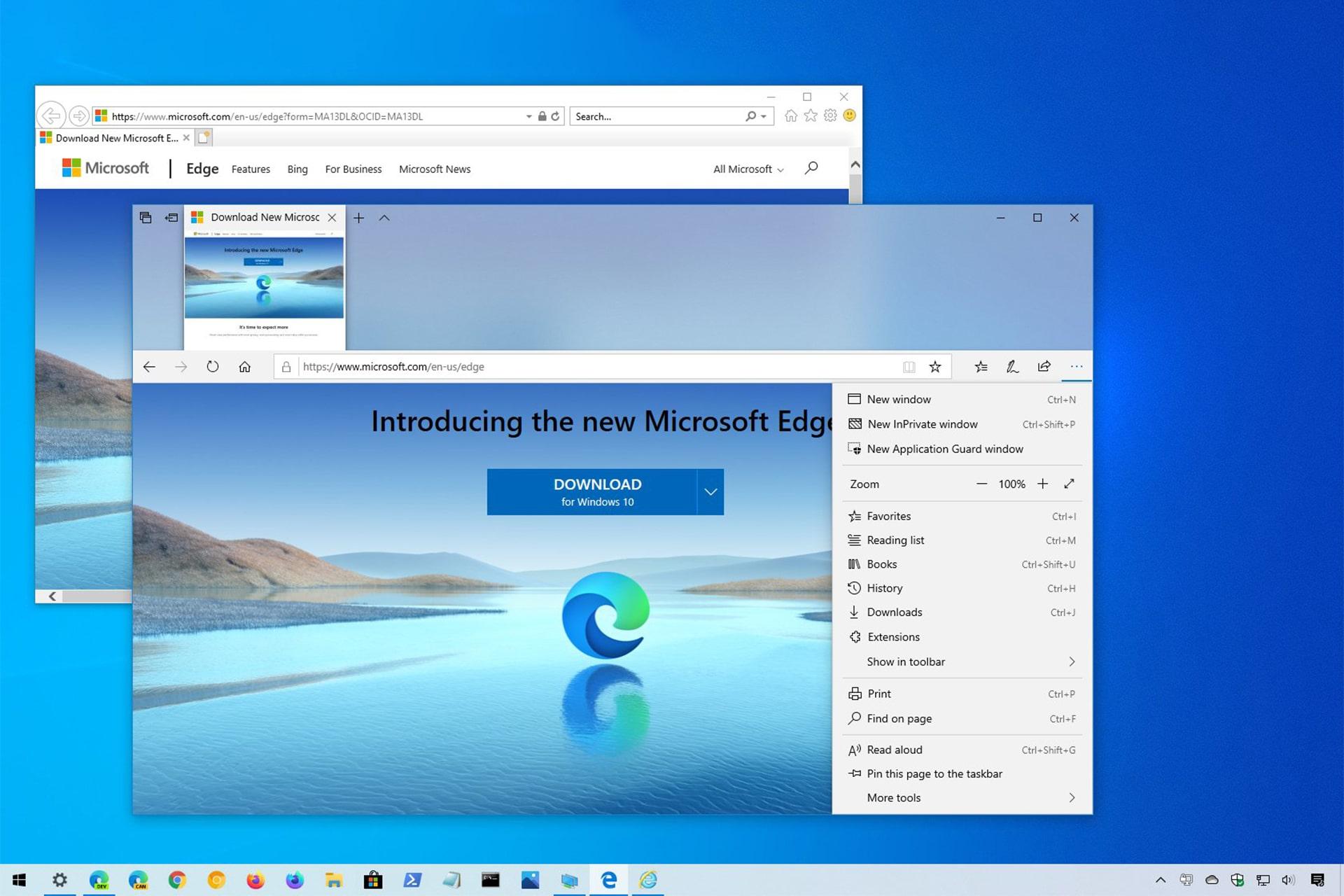Open the Favorites hub icon in Edge toolbar
Image resolution: width=1344 pixels, height=896 pixels.
click(x=981, y=367)
